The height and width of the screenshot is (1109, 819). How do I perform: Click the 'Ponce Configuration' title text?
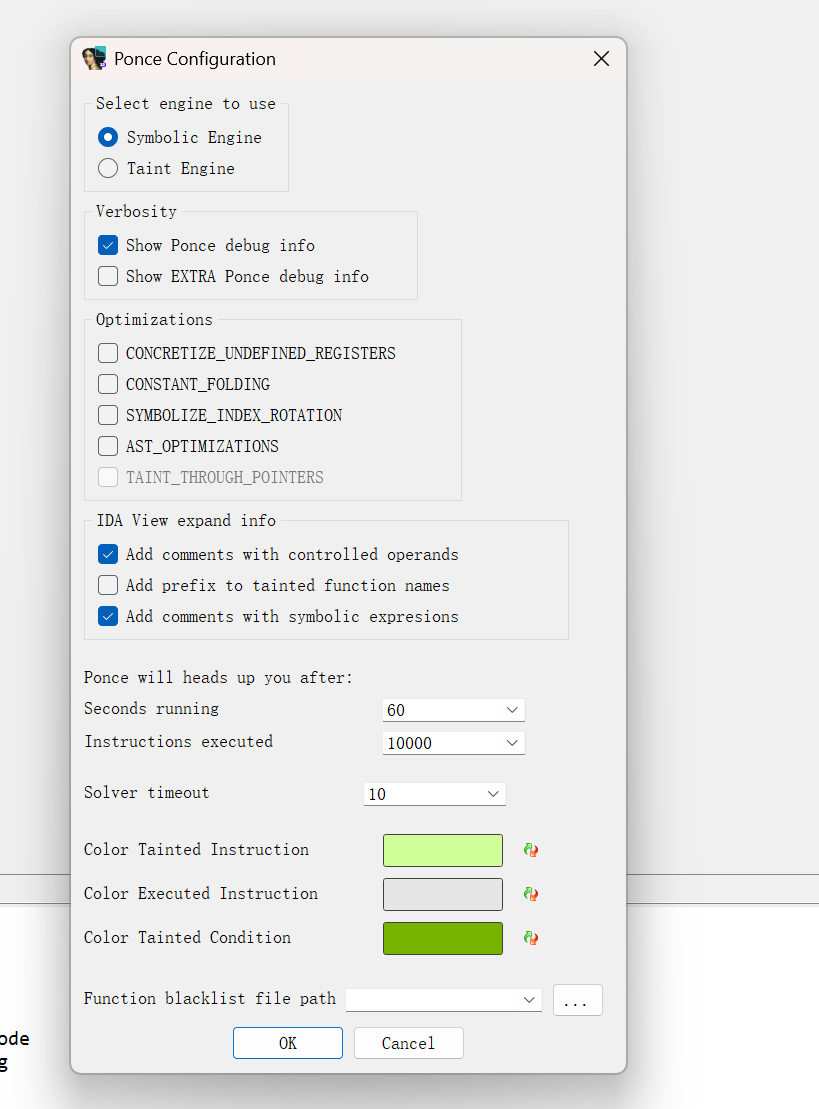pos(194,59)
